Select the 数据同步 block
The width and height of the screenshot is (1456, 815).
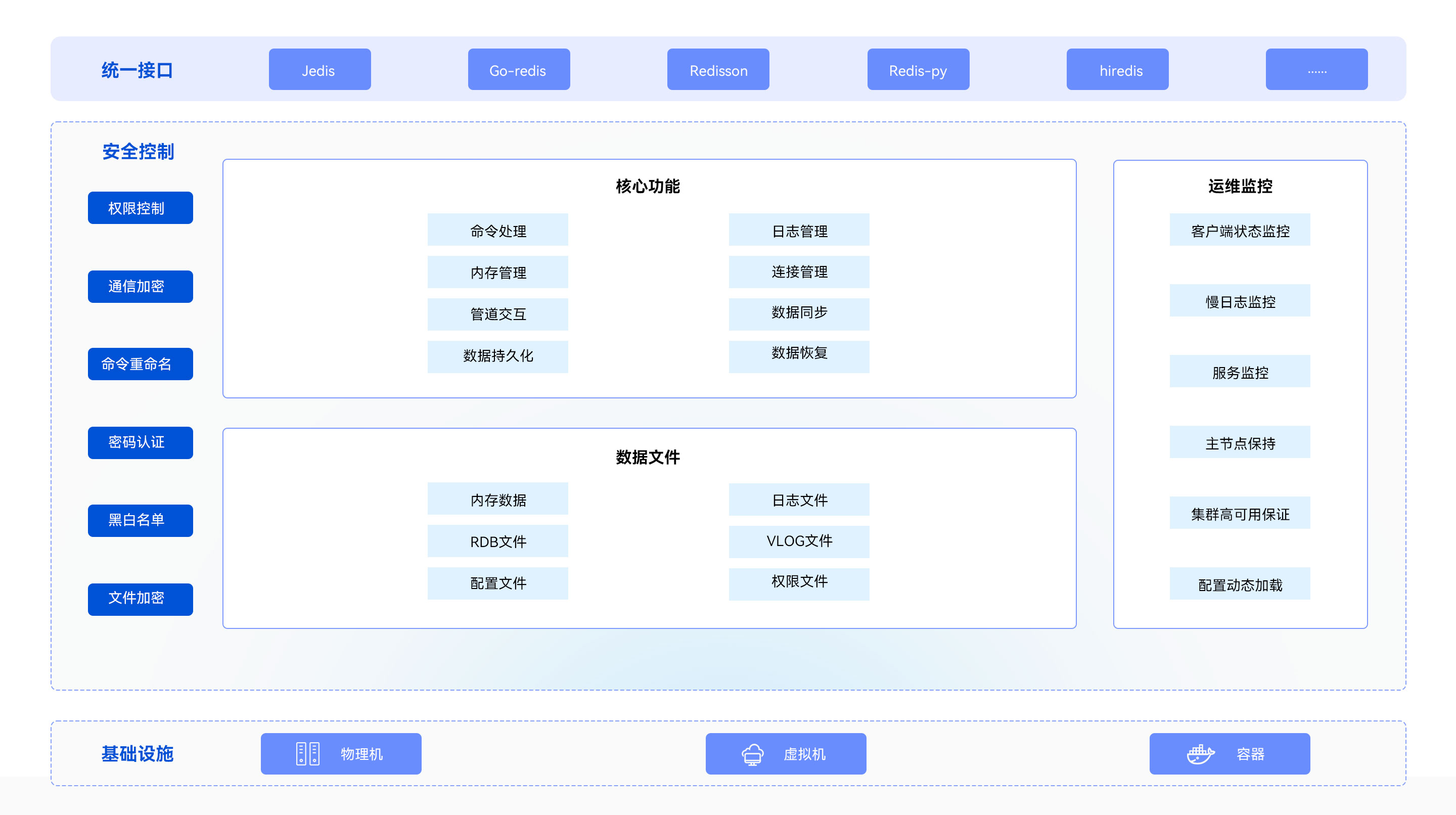[x=799, y=313]
